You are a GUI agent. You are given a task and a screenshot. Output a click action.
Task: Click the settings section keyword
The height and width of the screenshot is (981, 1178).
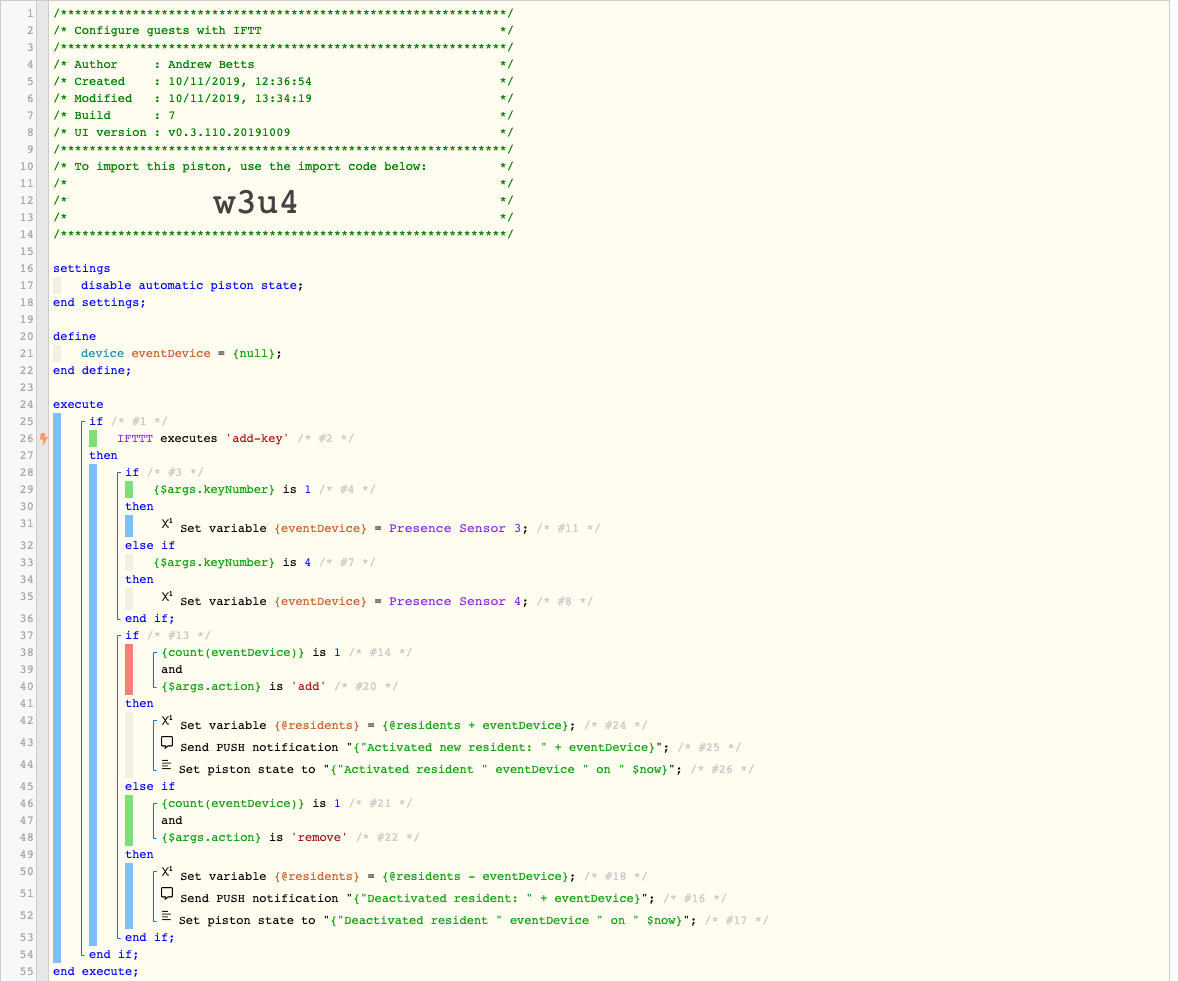pos(81,269)
